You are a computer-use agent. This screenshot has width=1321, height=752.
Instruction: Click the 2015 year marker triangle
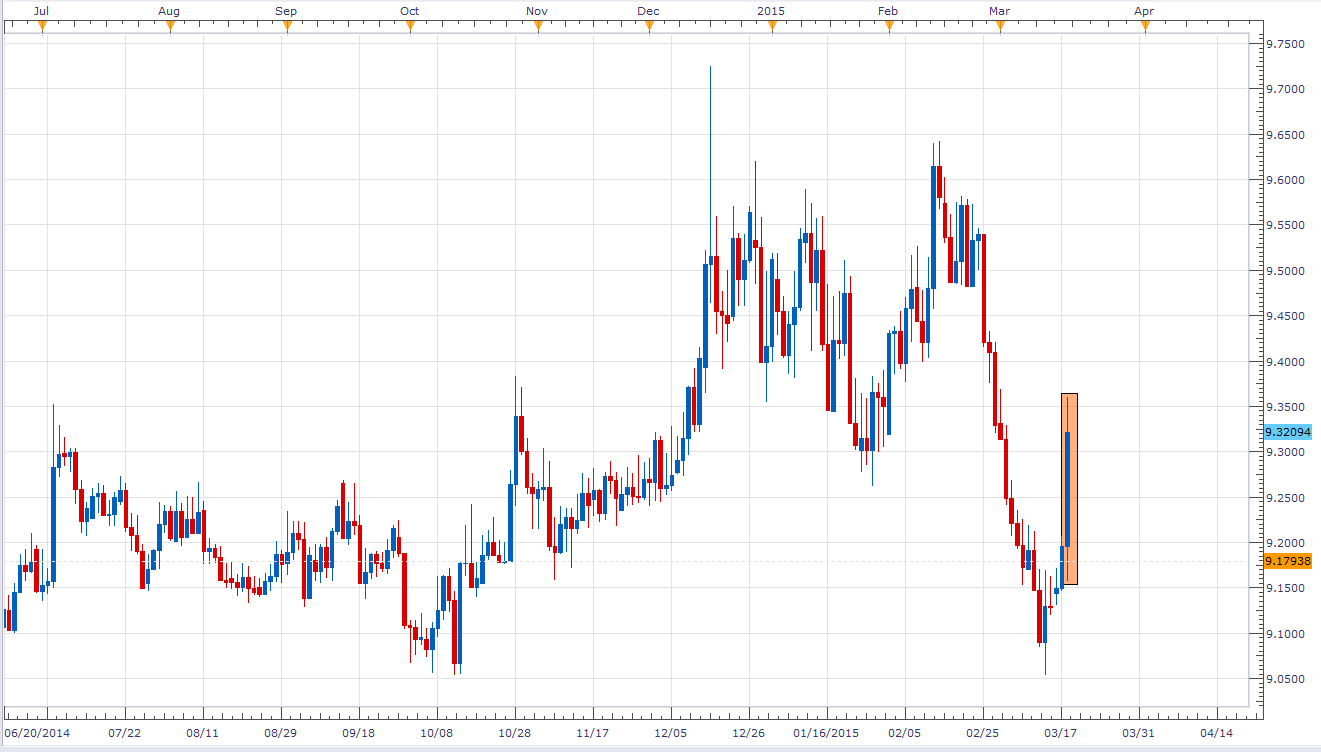coord(772,27)
